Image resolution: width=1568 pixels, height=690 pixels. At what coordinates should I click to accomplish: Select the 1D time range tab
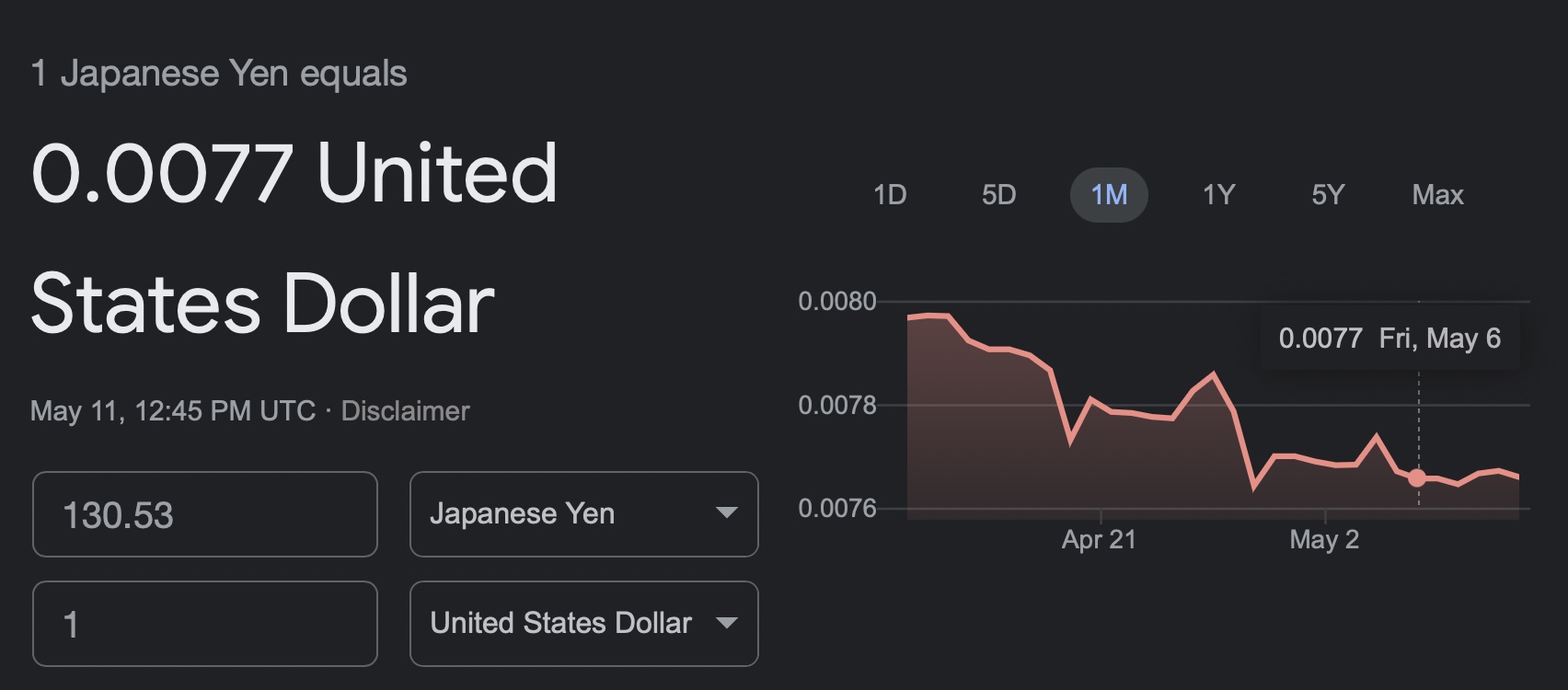click(890, 195)
